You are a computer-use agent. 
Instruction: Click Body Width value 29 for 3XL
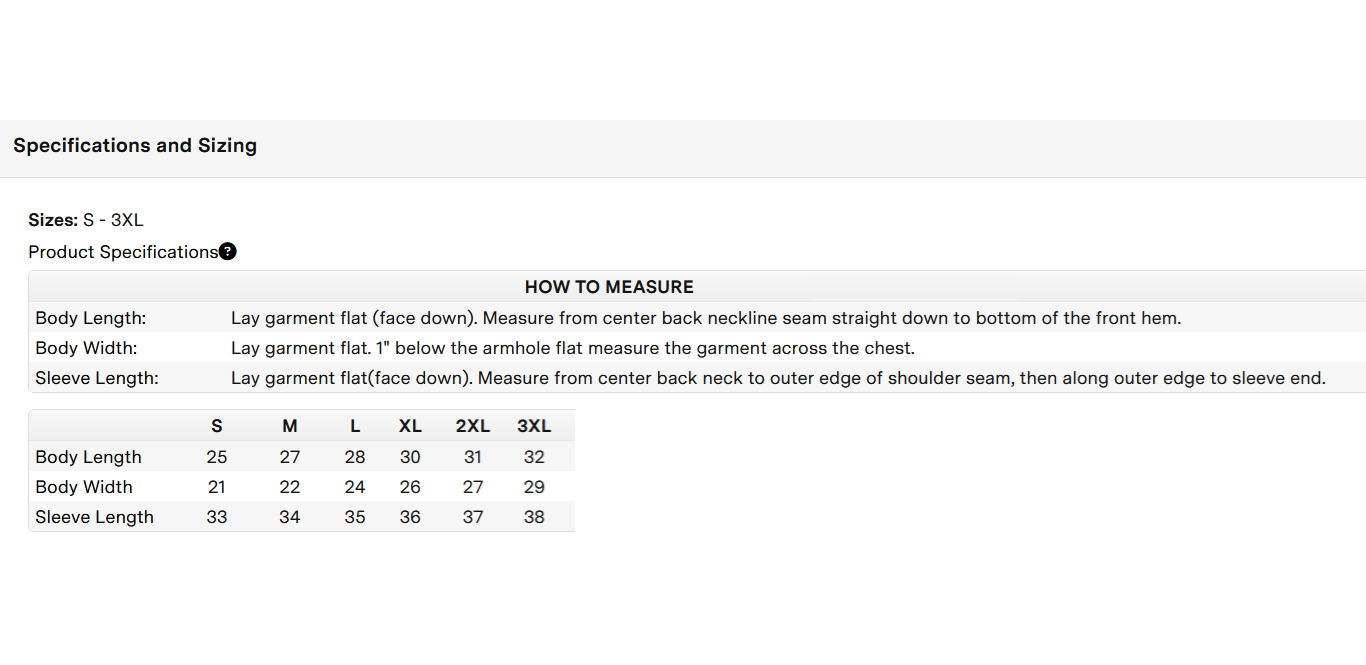pyautogui.click(x=534, y=487)
